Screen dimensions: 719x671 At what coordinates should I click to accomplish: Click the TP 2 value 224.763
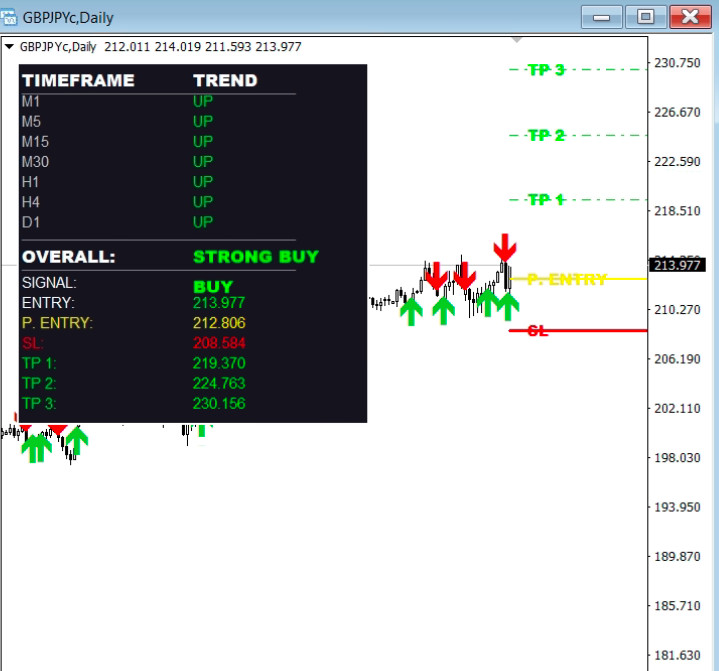[x=219, y=383]
